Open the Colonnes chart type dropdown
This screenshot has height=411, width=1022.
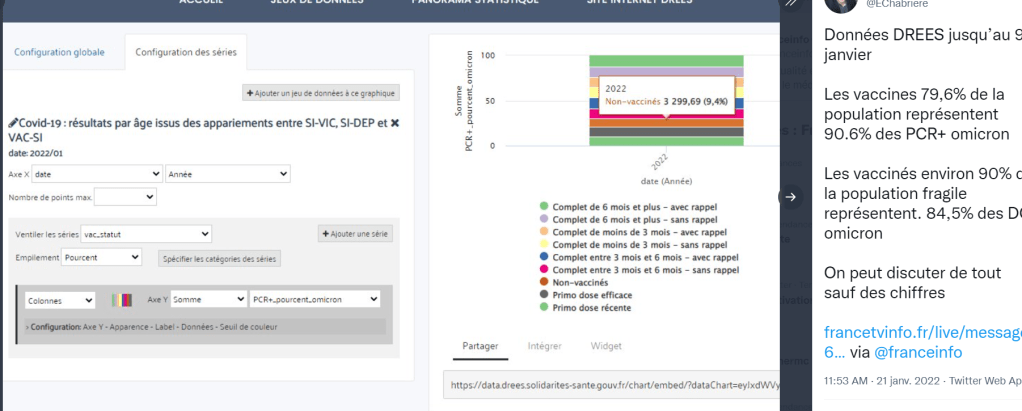click(60, 299)
